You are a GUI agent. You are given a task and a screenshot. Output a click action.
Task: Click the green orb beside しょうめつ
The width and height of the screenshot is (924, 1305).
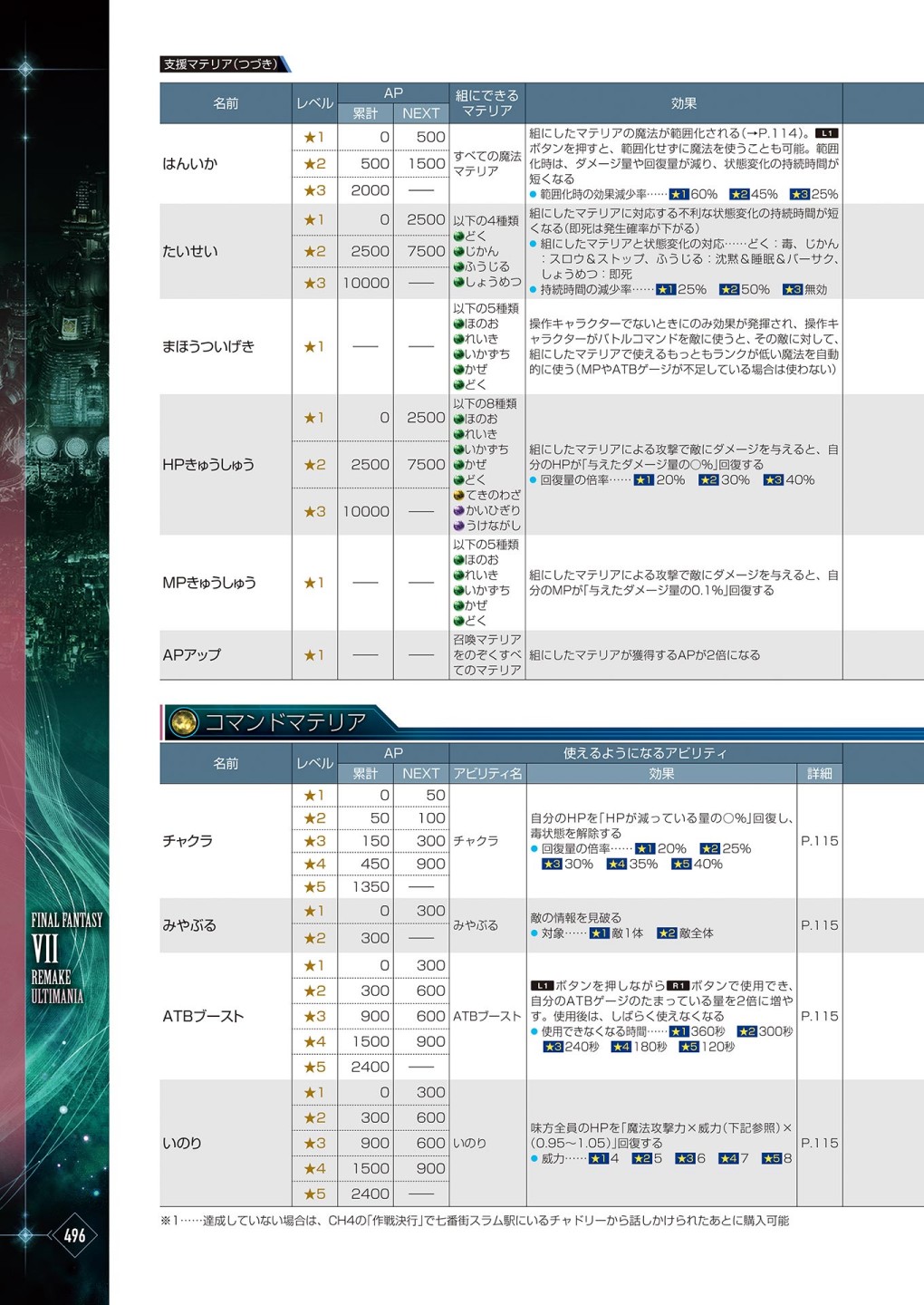coord(458,282)
